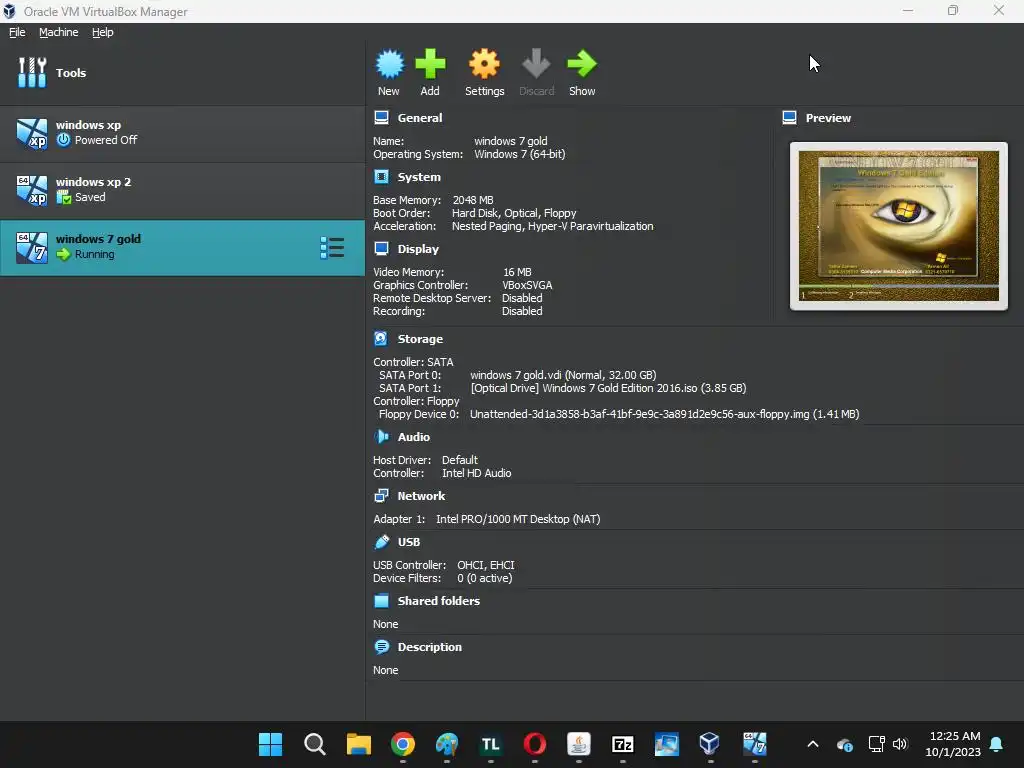
Task: Open the Help menu
Action: (103, 32)
